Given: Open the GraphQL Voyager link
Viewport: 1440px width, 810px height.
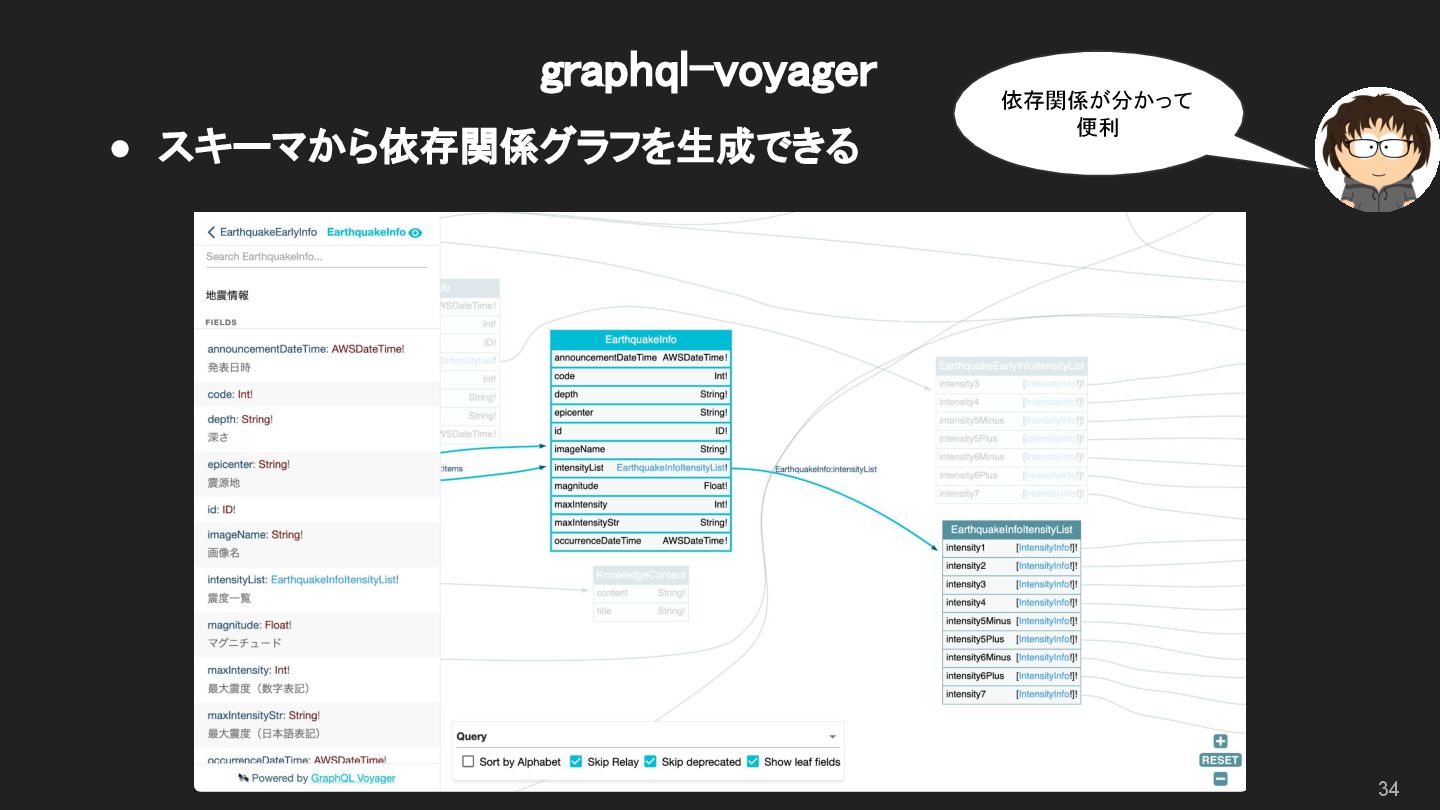Looking at the screenshot, I should (353, 778).
